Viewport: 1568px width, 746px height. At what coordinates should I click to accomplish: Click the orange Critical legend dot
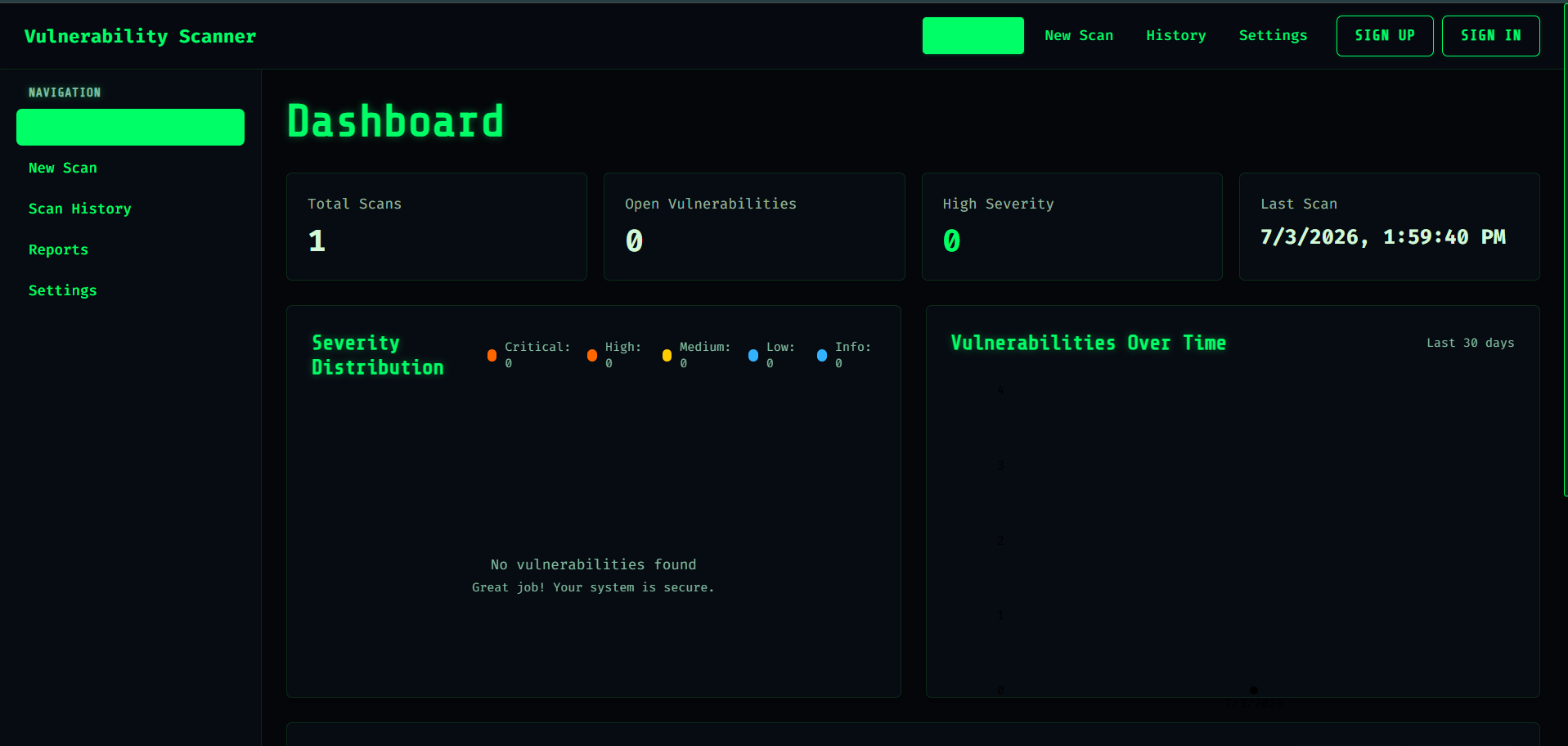tap(492, 355)
